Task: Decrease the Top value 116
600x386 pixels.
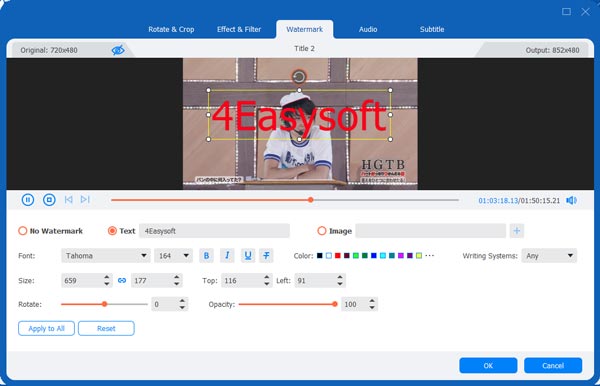Action: point(267,284)
